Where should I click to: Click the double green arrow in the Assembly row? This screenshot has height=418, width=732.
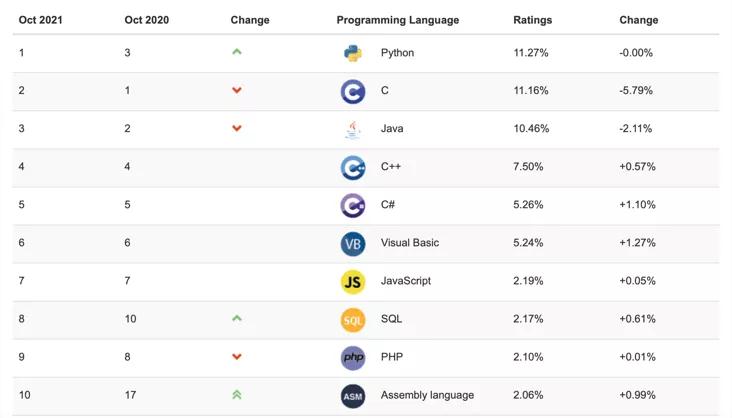237,394
